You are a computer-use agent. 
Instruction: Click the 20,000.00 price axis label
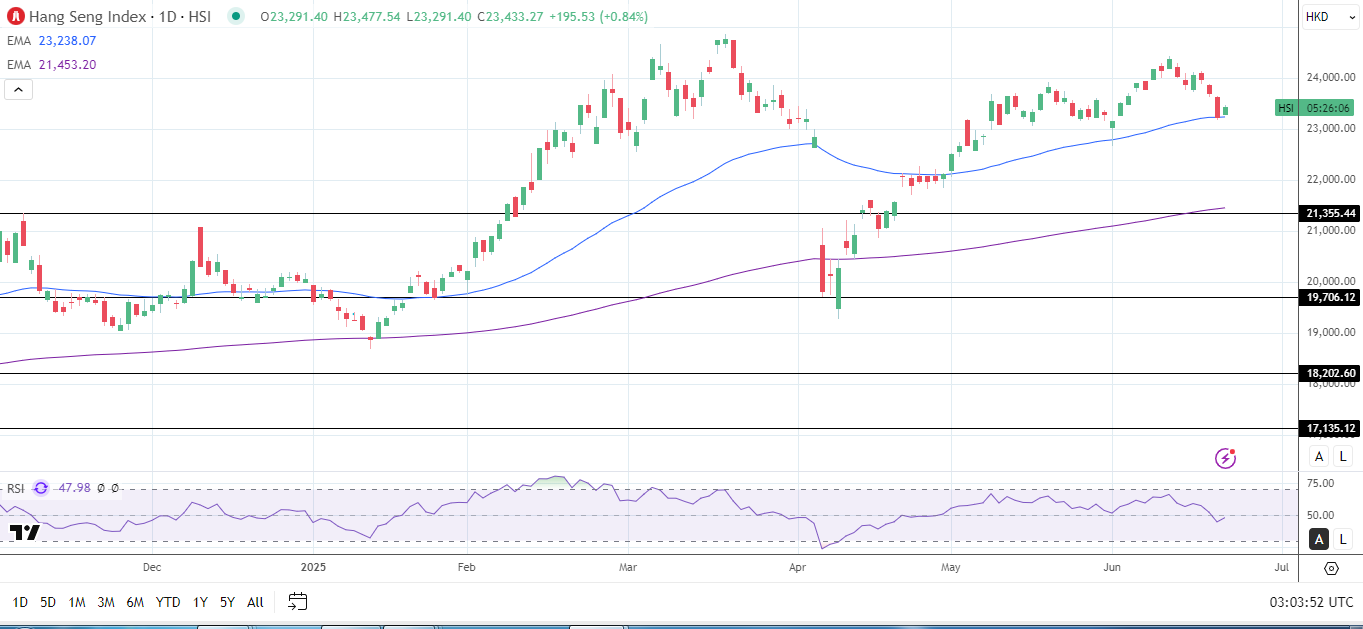click(1330, 282)
